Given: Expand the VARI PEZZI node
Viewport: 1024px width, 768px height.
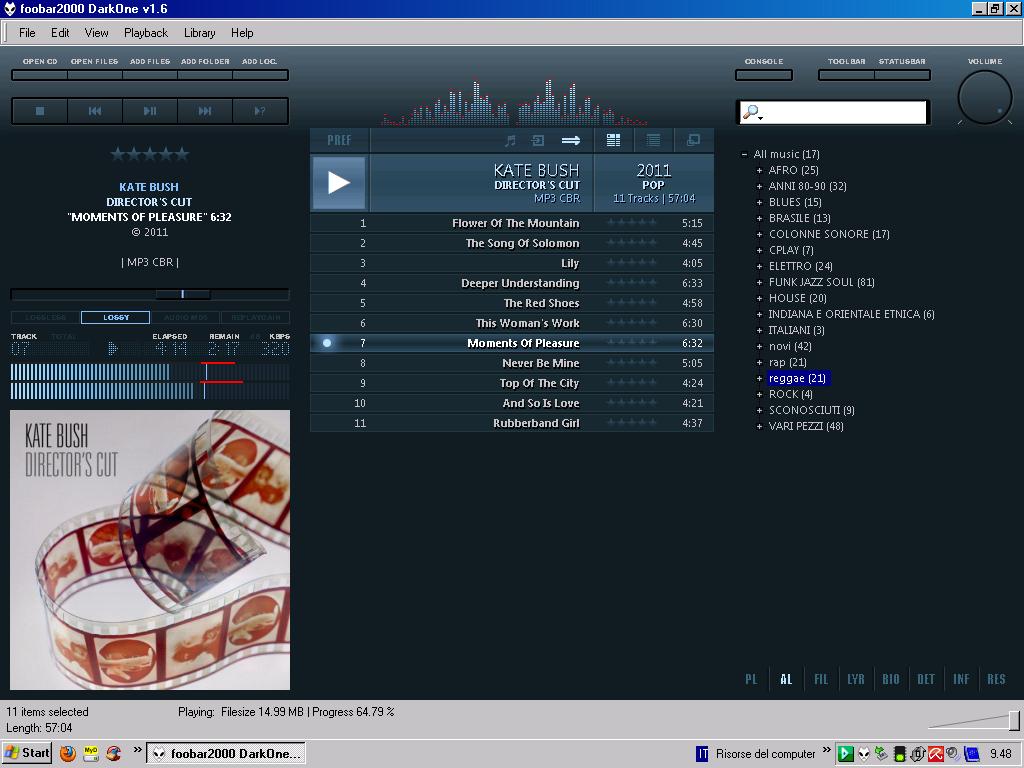Looking at the screenshot, I should 760,426.
